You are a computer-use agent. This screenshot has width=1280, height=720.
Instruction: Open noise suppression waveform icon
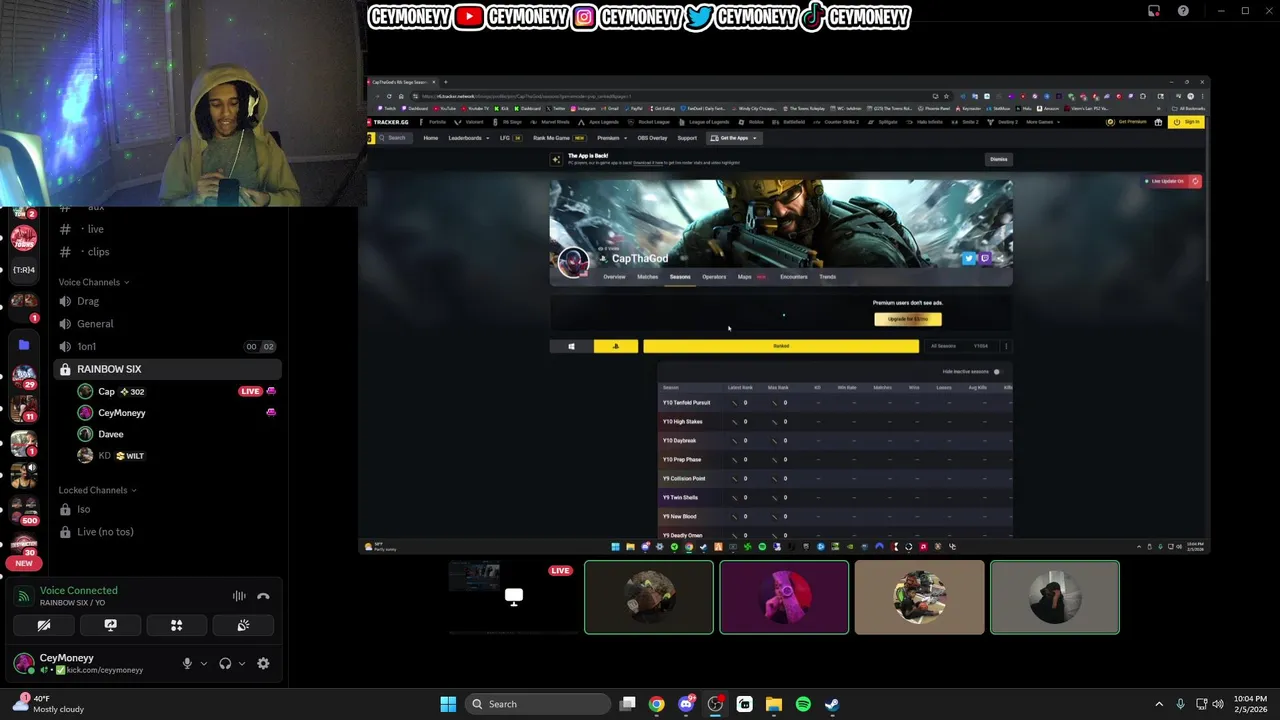pyautogui.click(x=239, y=596)
